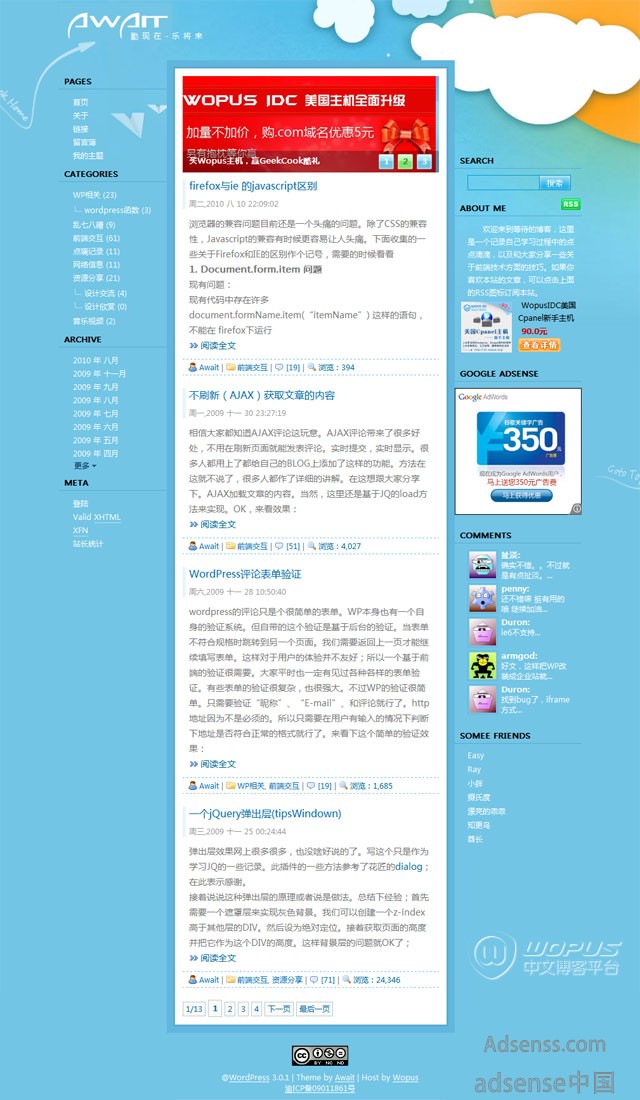
Task: Open the 前端交互 (61) category
Action: 96,238
